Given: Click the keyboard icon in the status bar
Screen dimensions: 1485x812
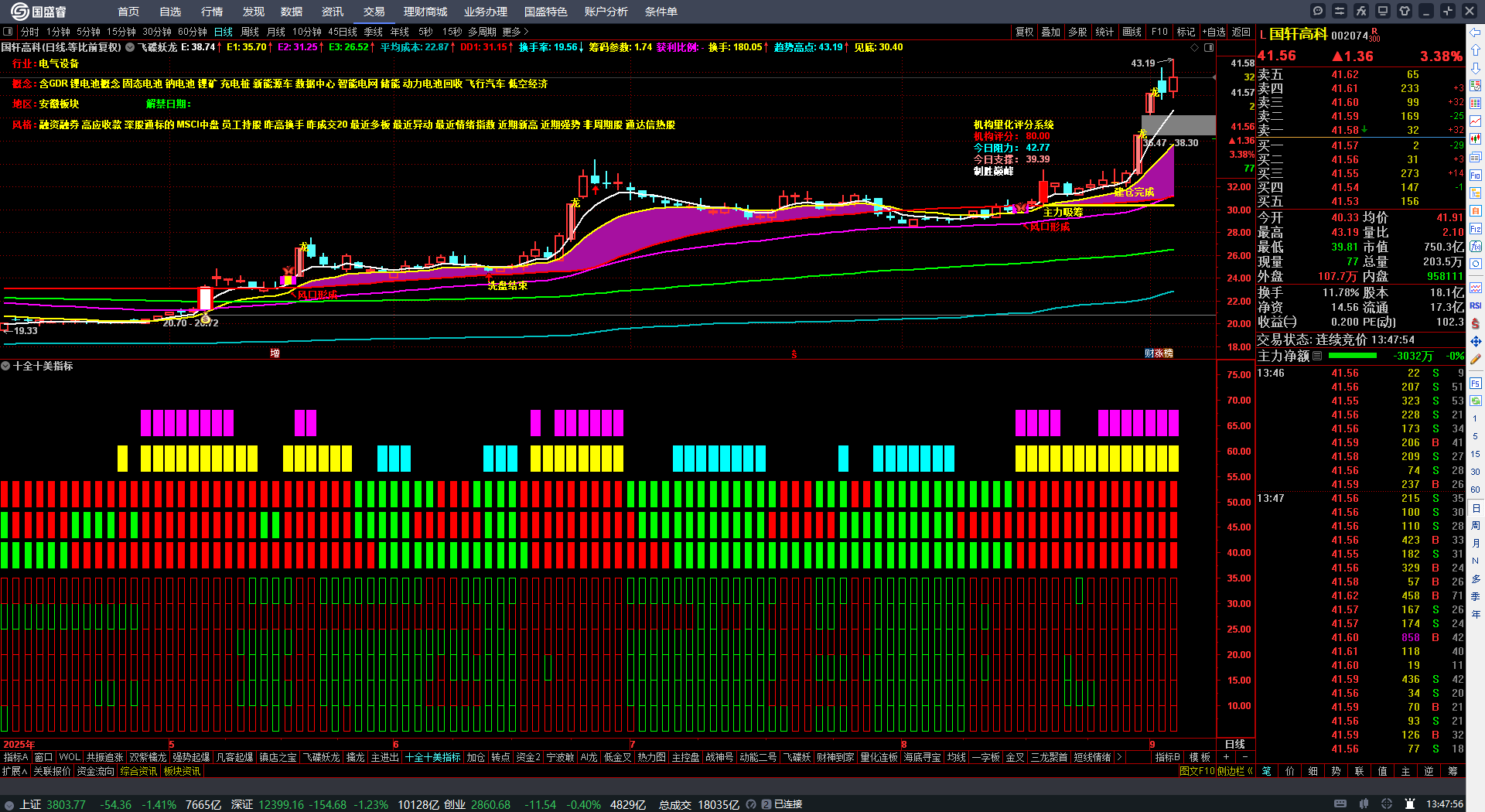Looking at the screenshot, I should coord(1340,804).
